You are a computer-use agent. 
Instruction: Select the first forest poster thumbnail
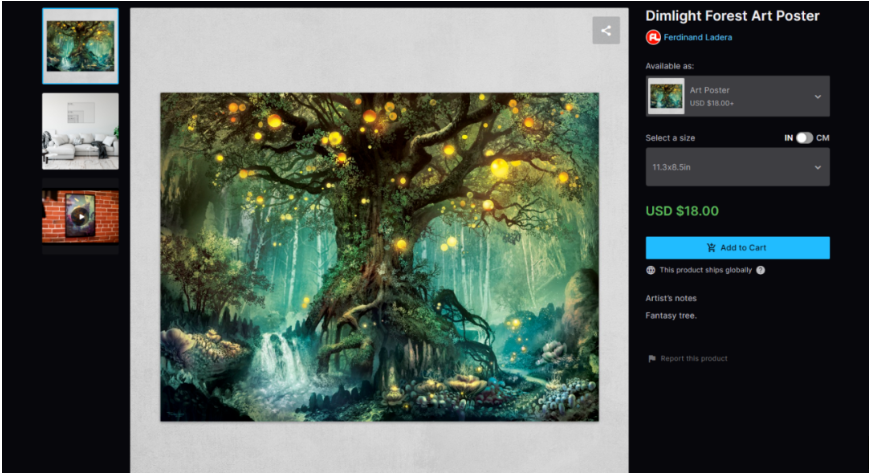click(80, 46)
